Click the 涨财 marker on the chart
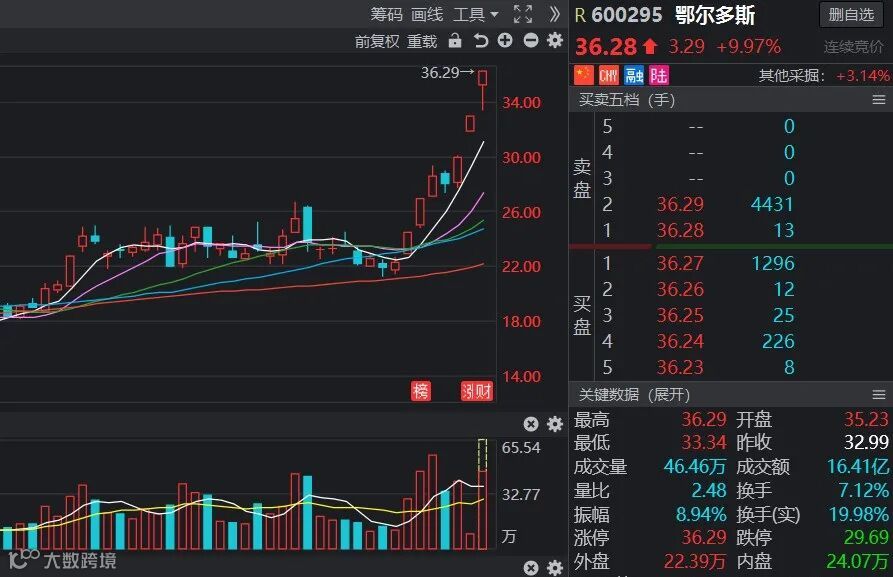The width and height of the screenshot is (893, 577). pos(477,391)
